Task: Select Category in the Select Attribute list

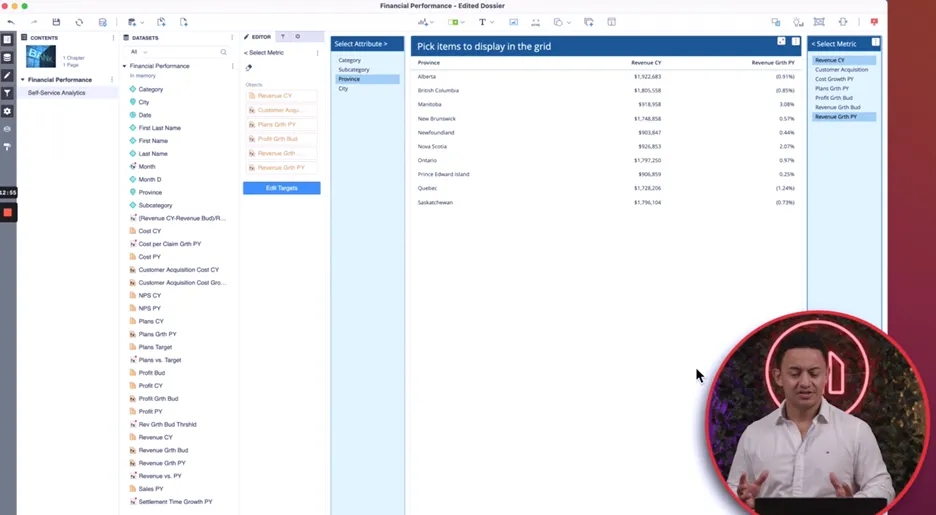Action: point(349,60)
